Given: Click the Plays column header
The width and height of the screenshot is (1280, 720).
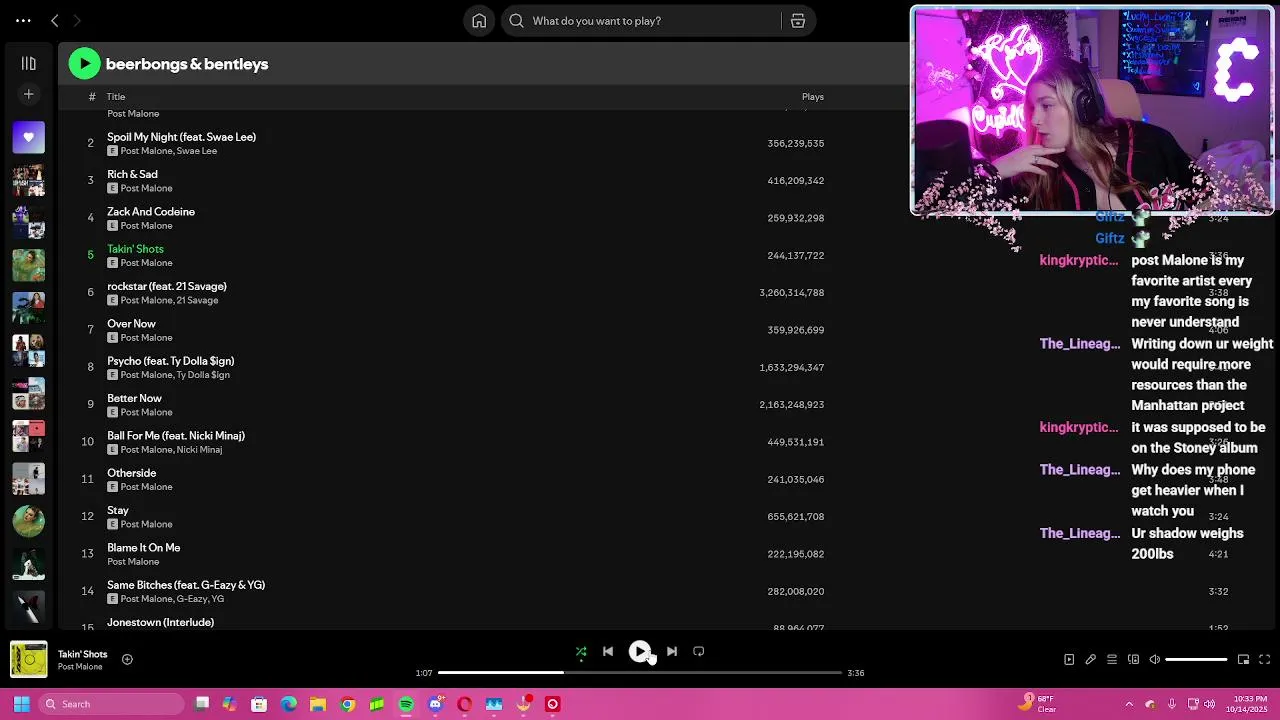Looking at the screenshot, I should pyautogui.click(x=812, y=97).
